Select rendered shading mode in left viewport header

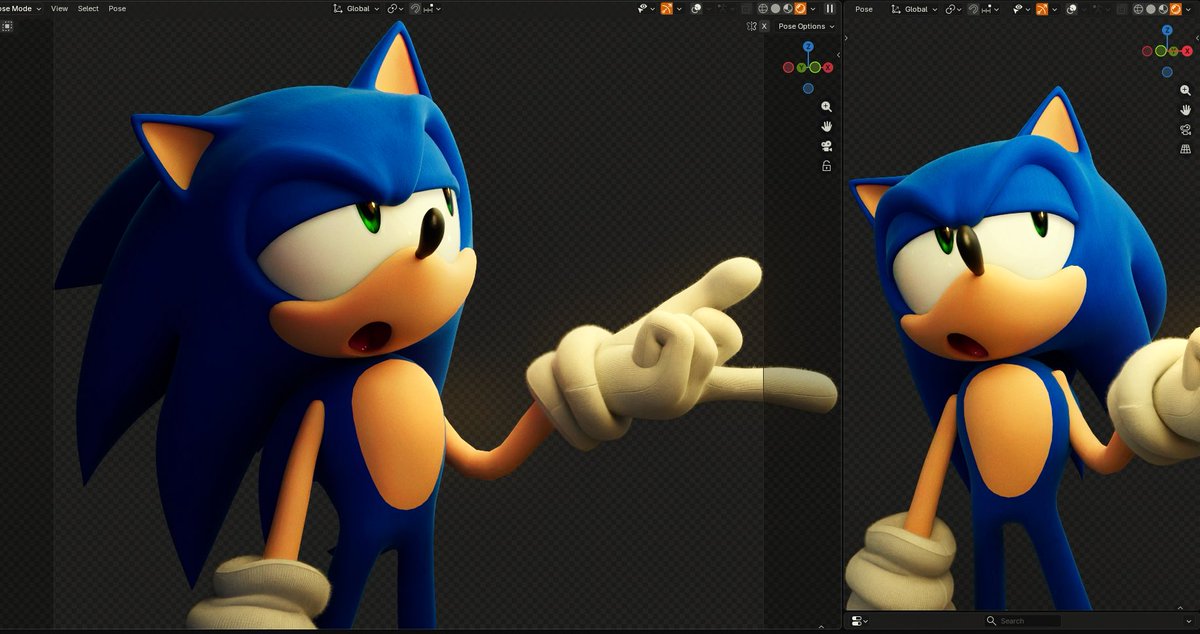pos(800,8)
